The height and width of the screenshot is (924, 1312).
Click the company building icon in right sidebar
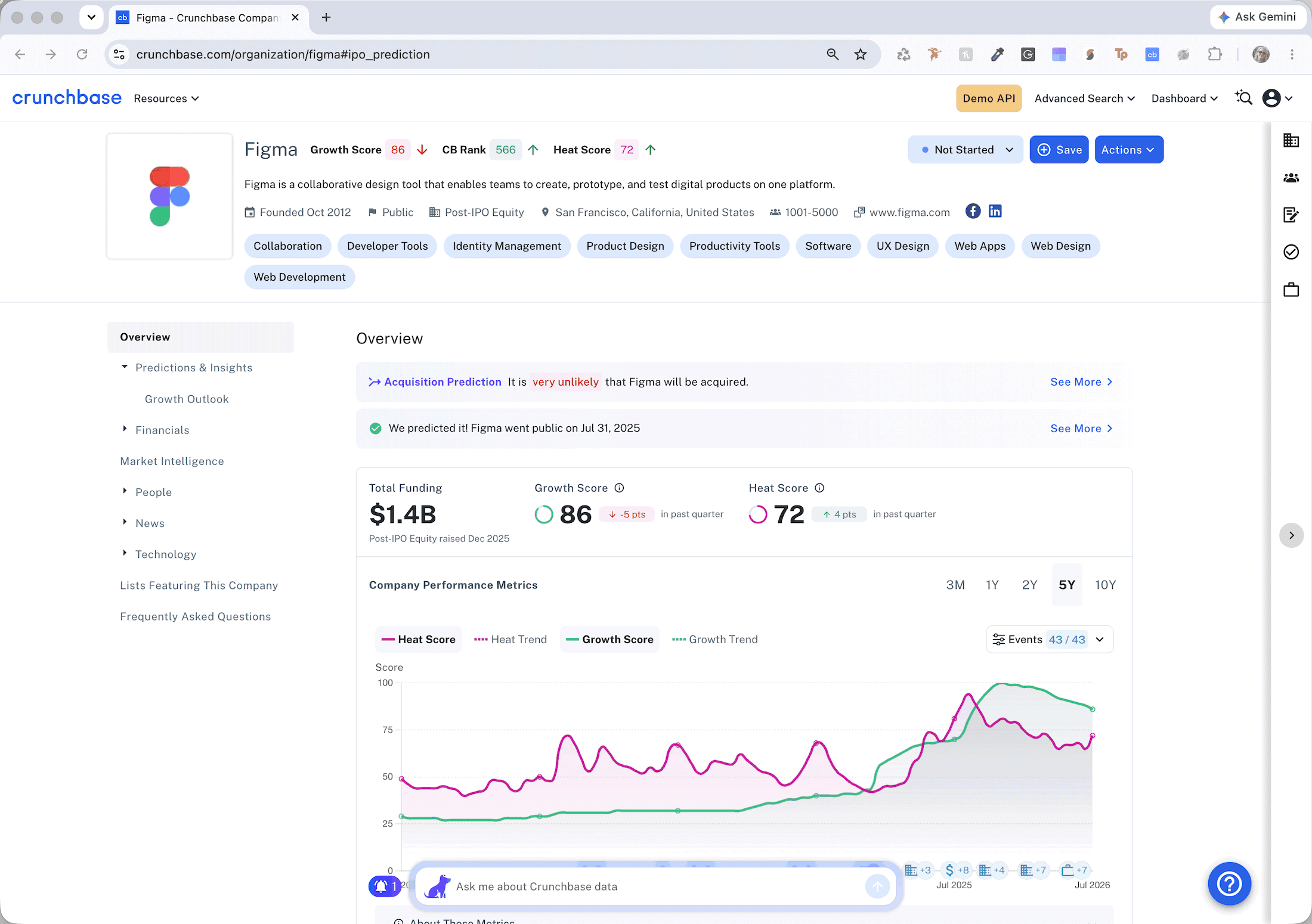tap(1291, 141)
